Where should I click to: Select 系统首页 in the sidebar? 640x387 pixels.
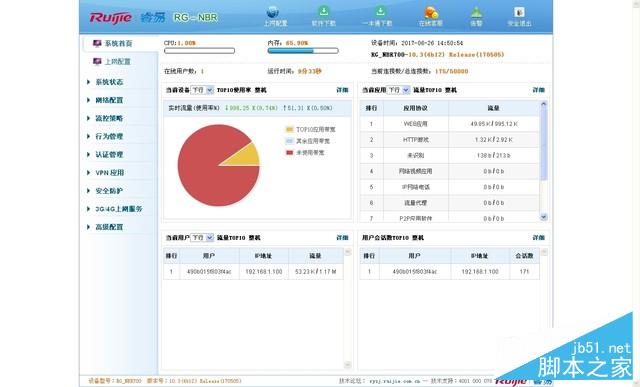(118, 43)
